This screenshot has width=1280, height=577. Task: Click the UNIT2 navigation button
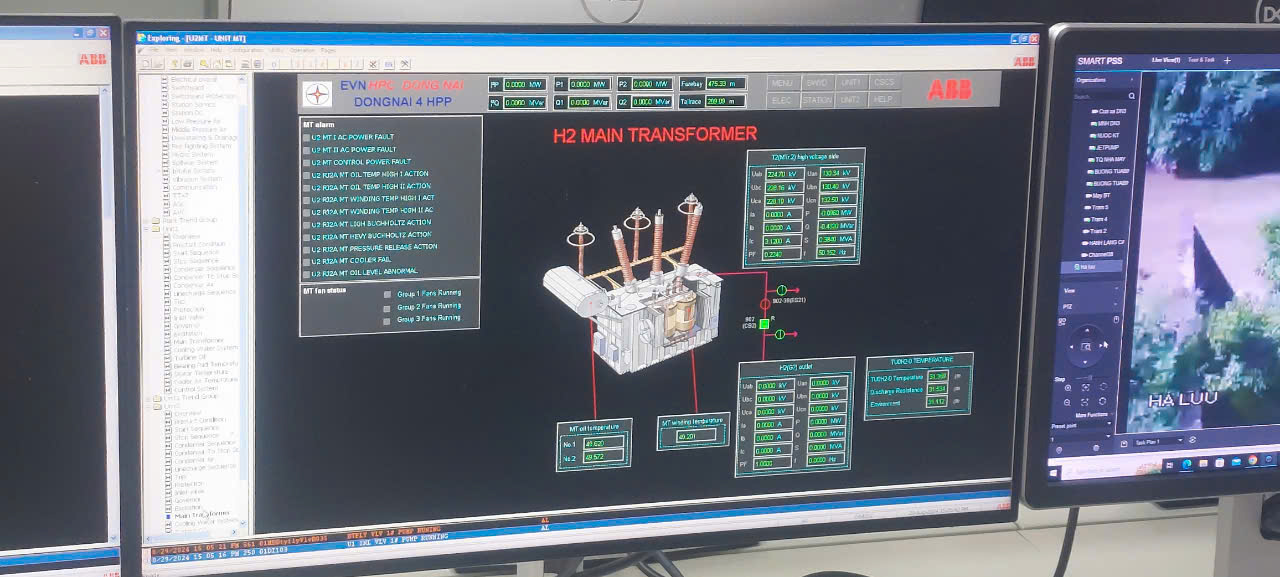(850, 100)
